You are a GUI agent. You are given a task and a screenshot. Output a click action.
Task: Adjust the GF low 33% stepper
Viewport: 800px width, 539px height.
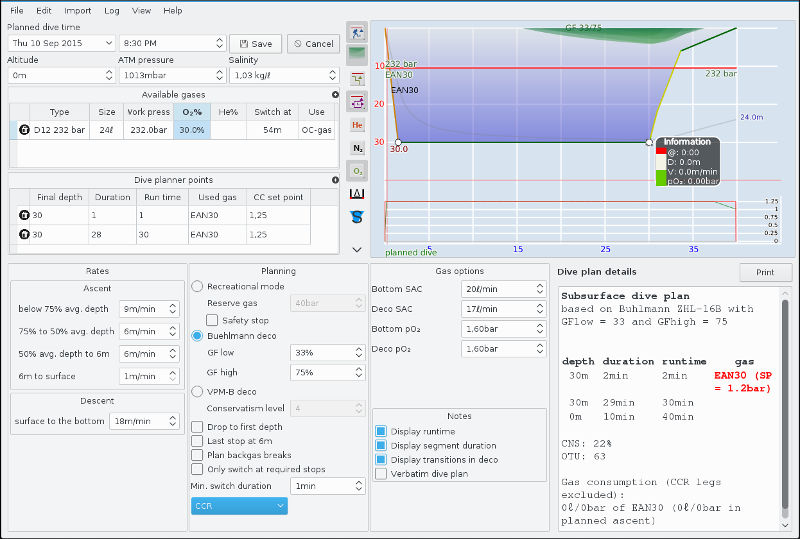point(359,353)
